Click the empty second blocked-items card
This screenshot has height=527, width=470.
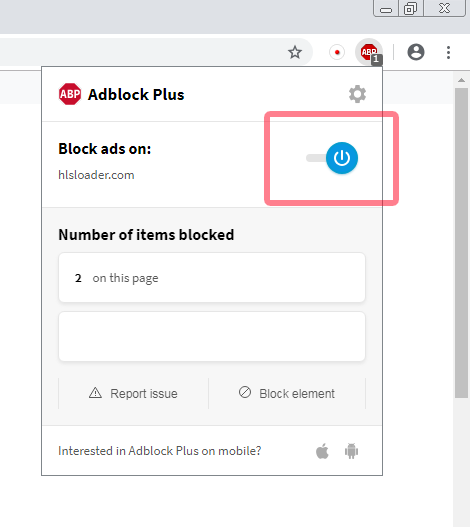pyautogui.click(x=212, y=337)
